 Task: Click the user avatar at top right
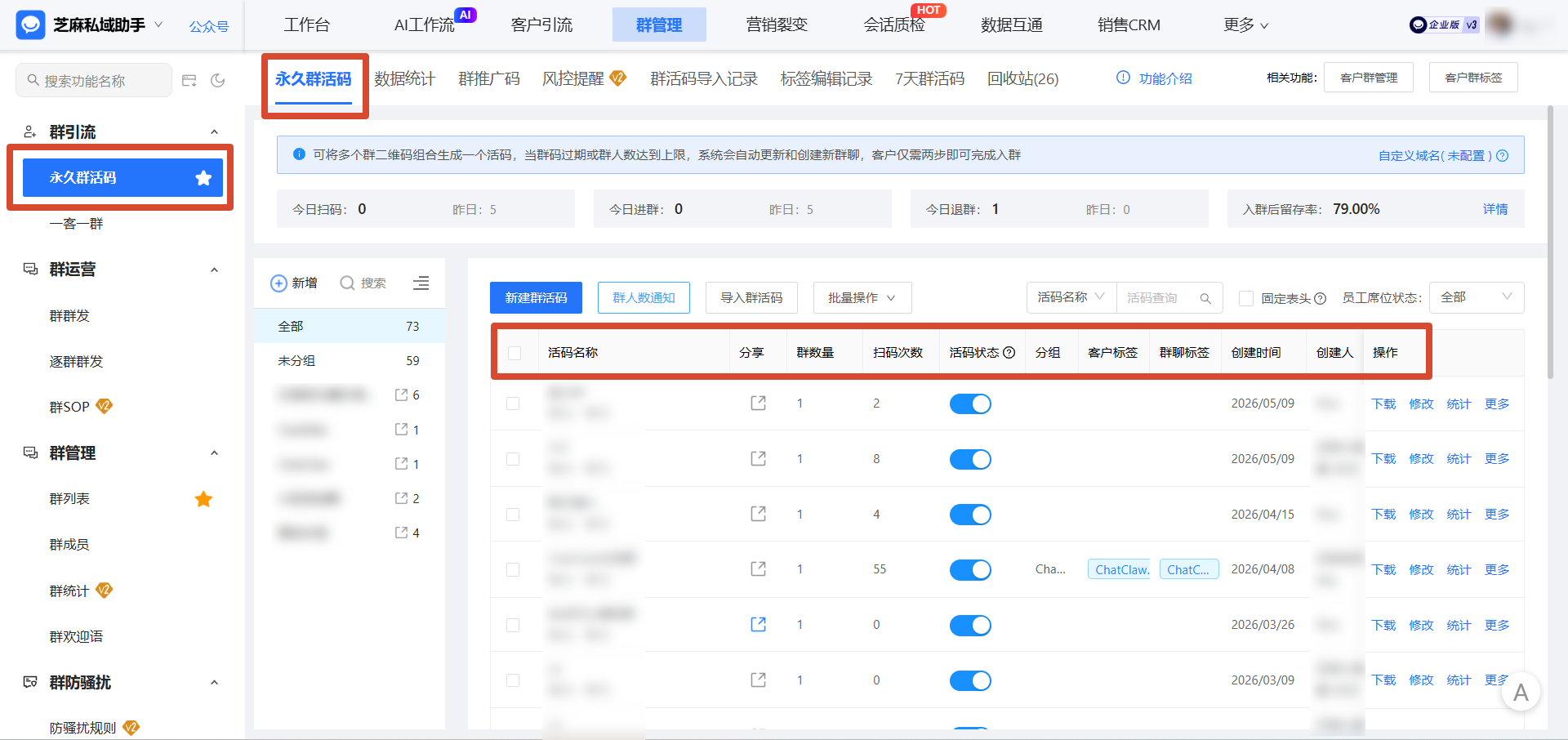(x=1501, y=25)
